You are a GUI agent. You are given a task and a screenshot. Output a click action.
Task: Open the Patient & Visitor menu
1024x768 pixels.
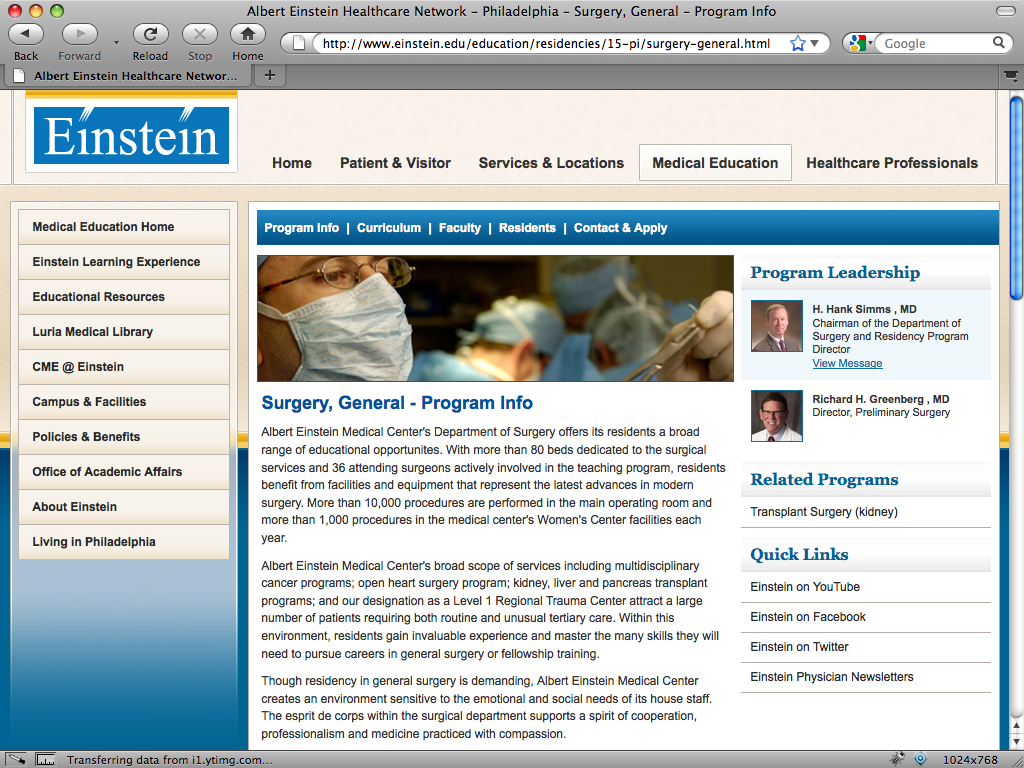click(395, 163)
